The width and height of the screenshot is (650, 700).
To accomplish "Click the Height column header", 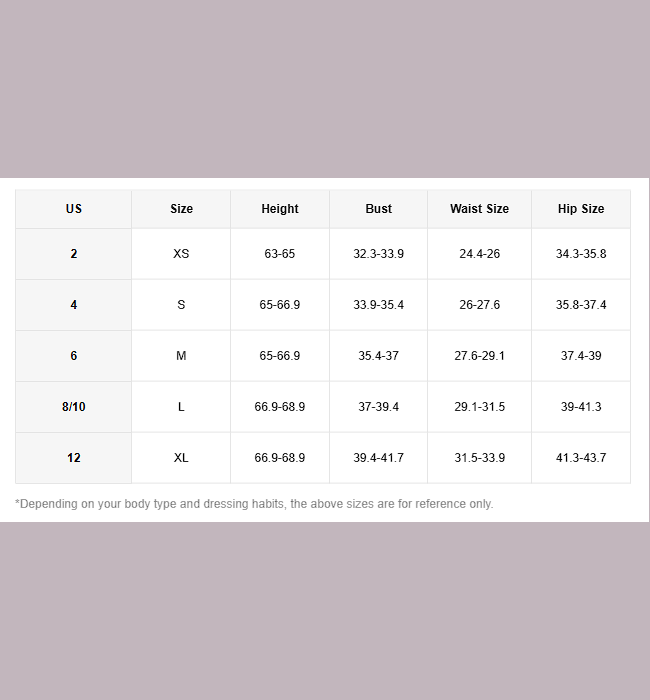I will pyautogui.click(x=280, y=209).
